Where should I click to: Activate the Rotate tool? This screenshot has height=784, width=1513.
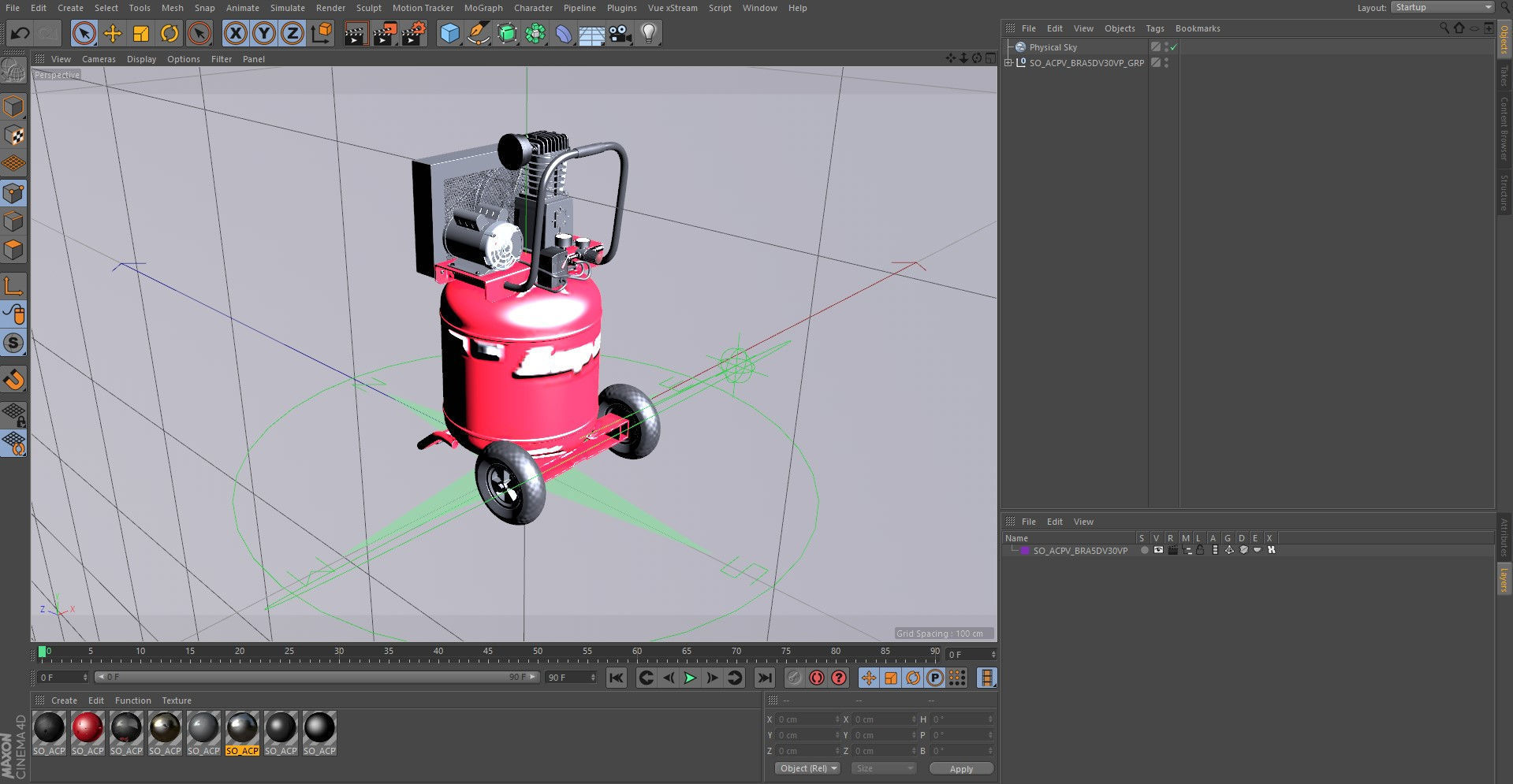point(170,33)
